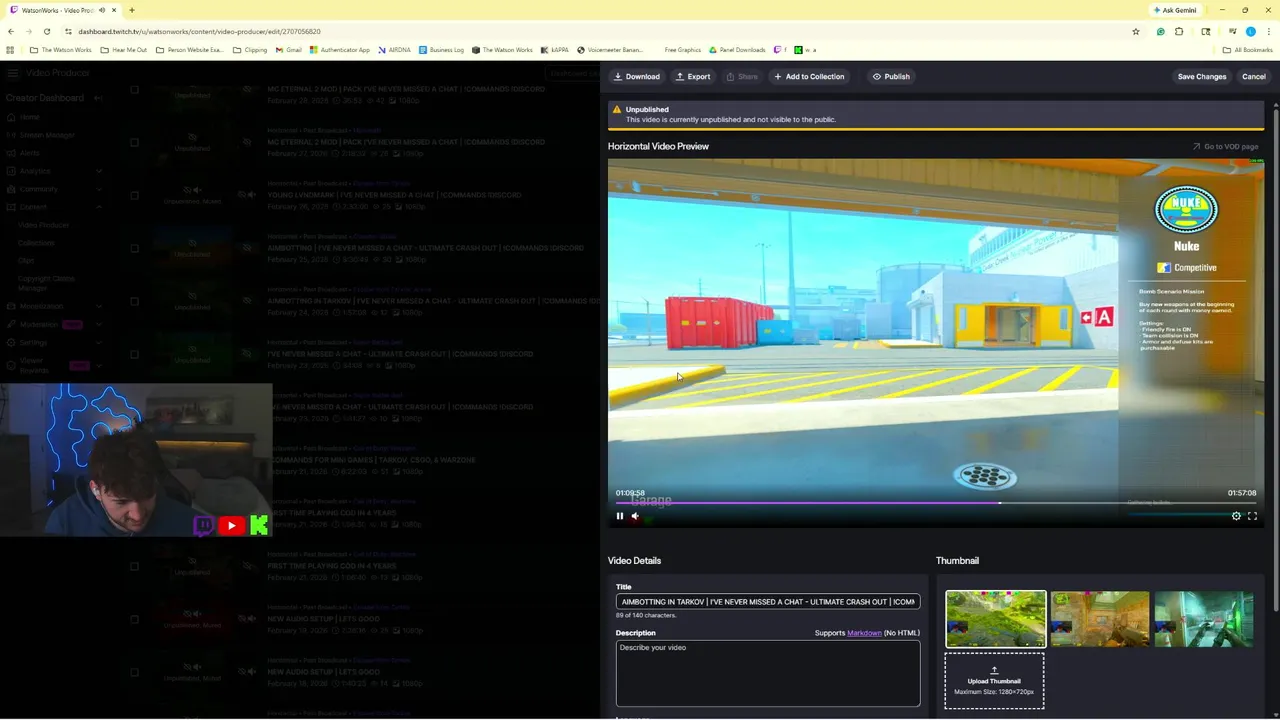Tick checkbox for YOUNG LVNDMARK video

(x=134, y=195)
